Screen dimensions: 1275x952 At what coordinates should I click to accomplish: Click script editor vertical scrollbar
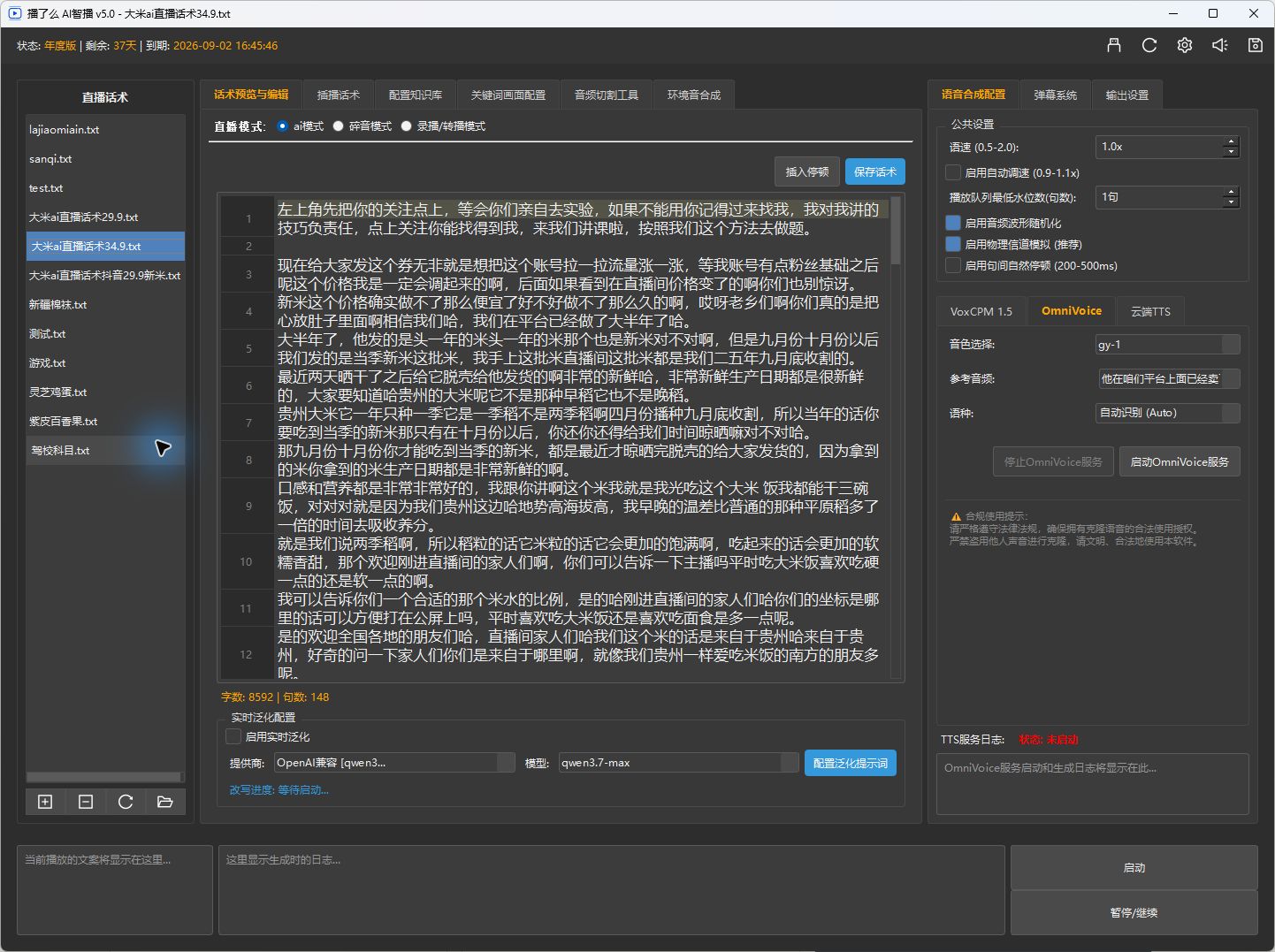(x=896, y=232)
